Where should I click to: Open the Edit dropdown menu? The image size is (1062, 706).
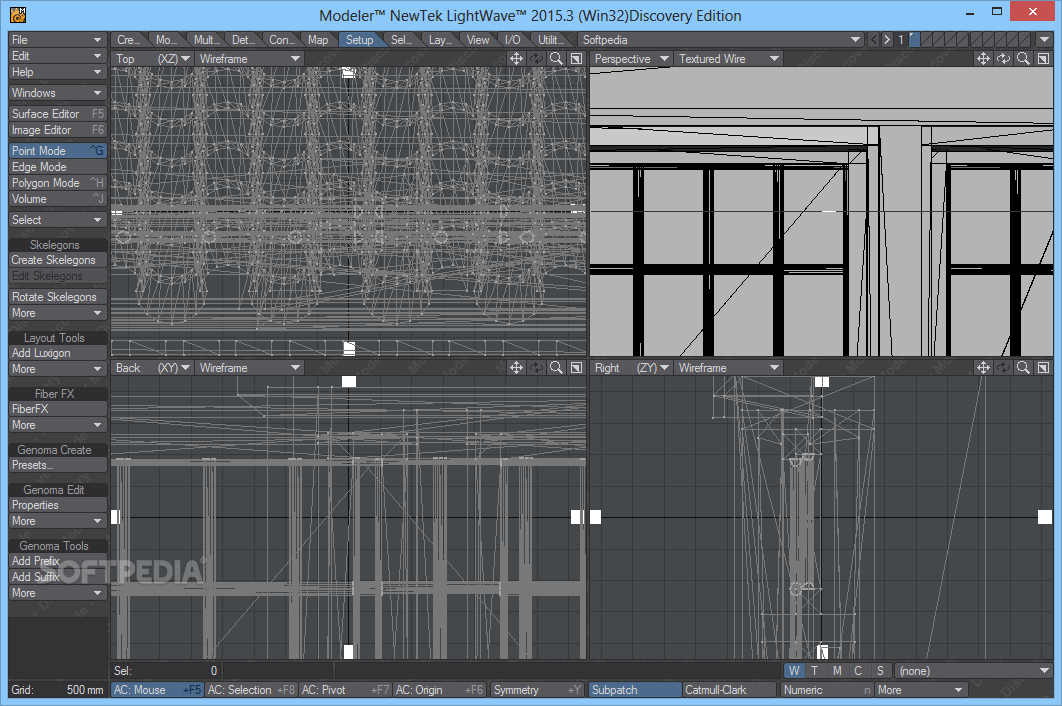point(58,56)
